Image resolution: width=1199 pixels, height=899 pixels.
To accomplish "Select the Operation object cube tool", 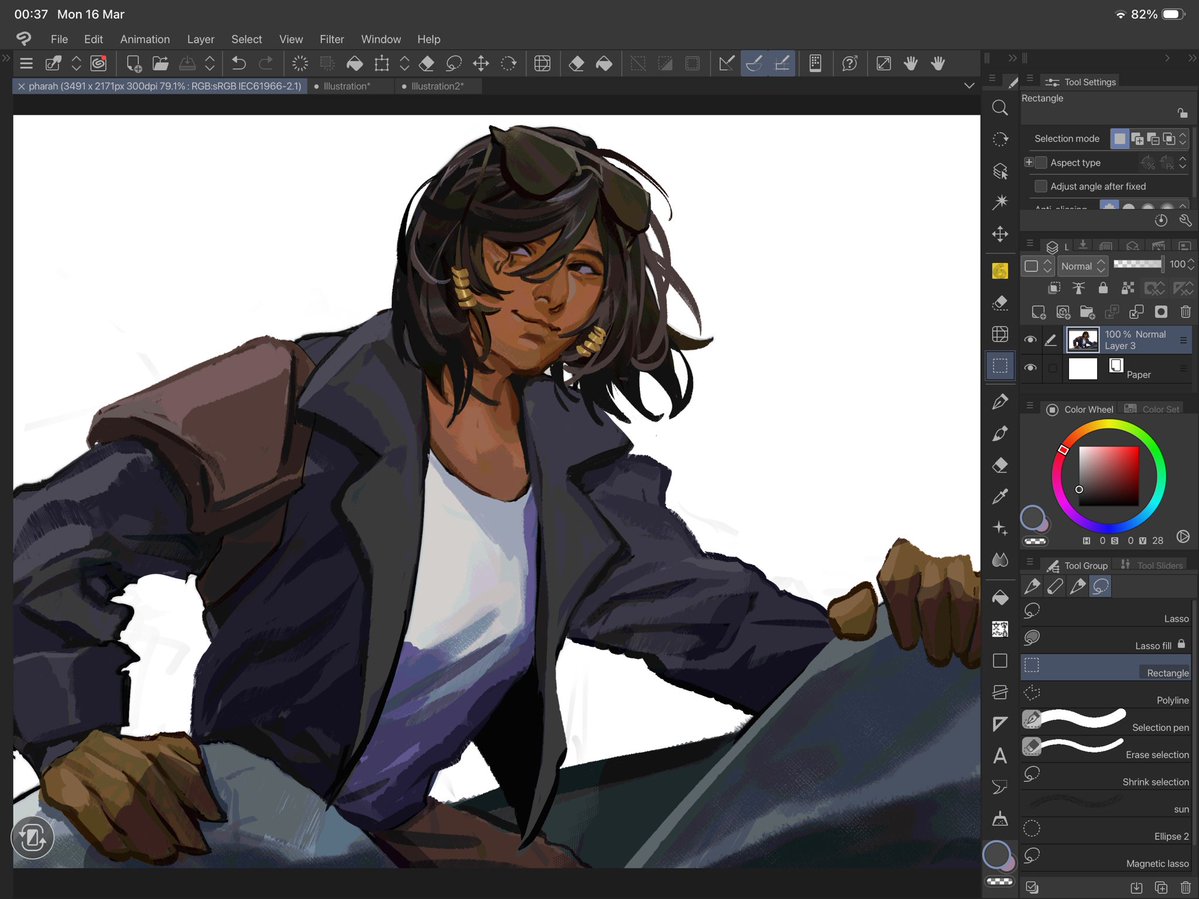I will point(999,170).
